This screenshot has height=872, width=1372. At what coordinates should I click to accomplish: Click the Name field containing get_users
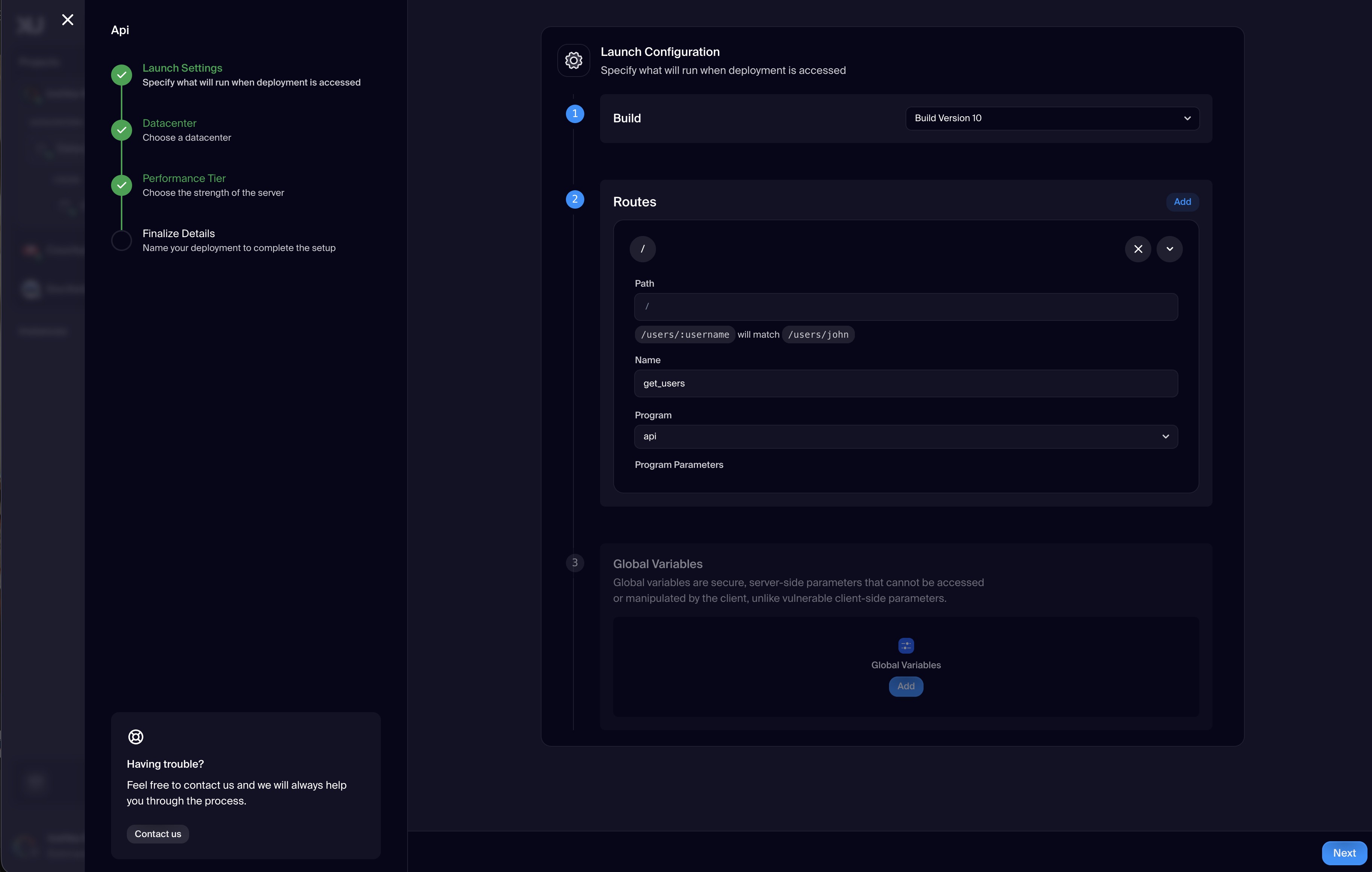pyautogui.click(x=906, y=383)
